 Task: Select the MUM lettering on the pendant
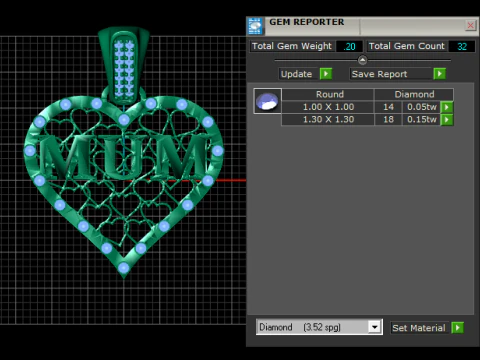point(123,157)
